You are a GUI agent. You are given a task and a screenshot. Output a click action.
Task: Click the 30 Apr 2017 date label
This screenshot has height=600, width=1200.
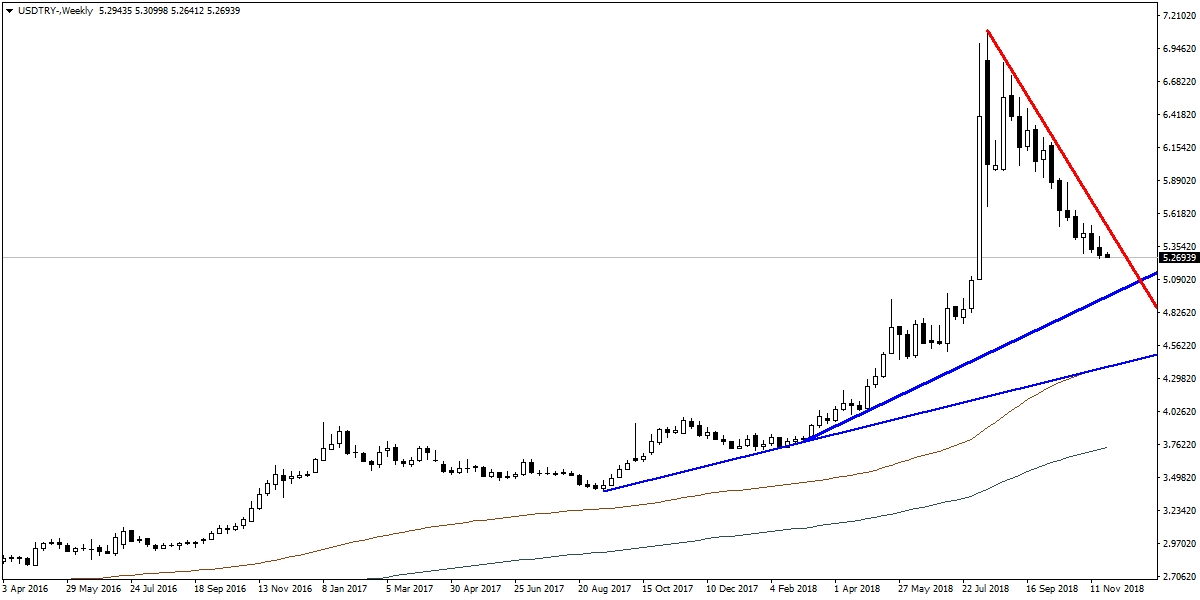(477, 591)
